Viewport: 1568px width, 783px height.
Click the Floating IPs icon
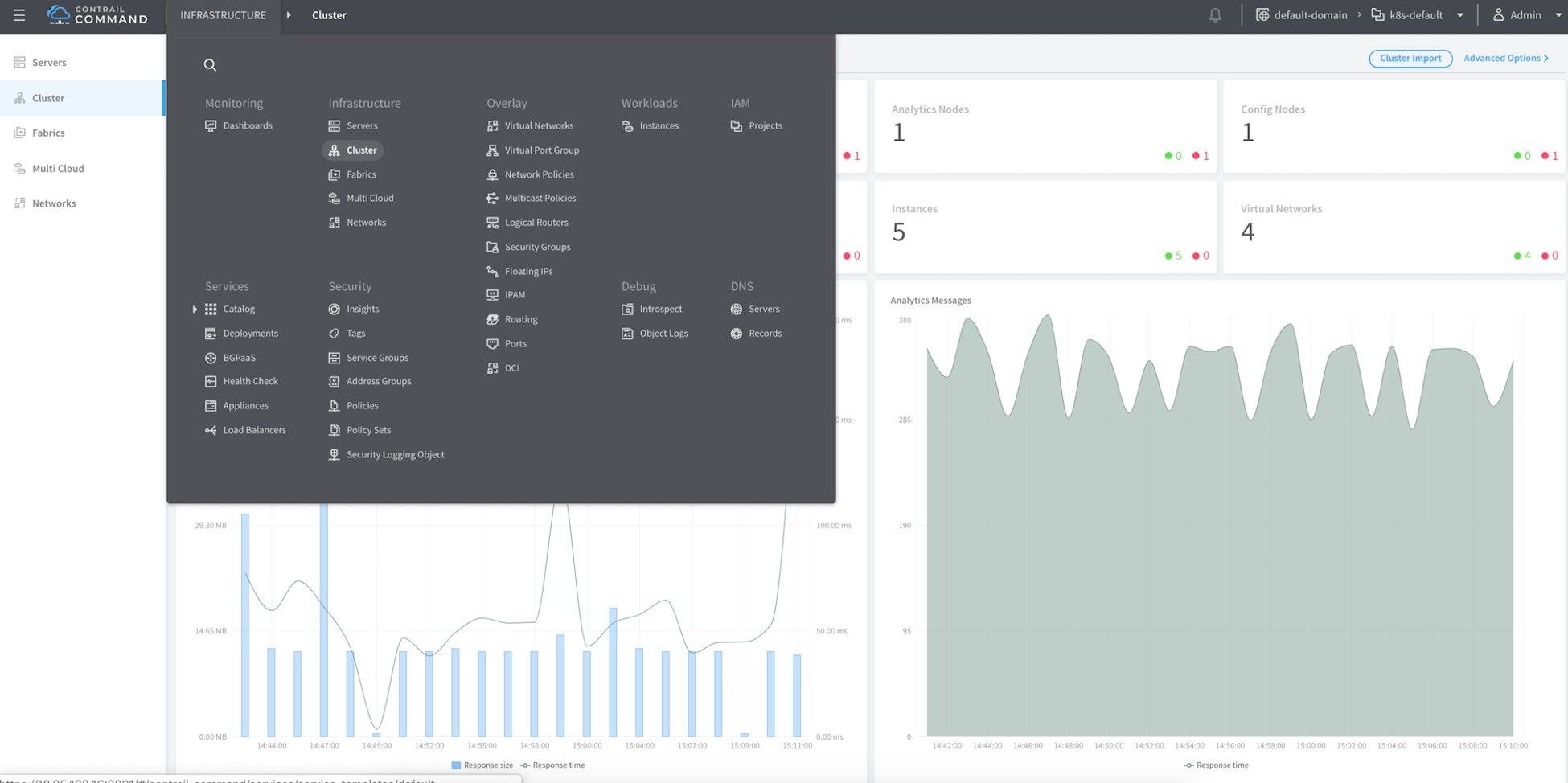click(492, 272)
